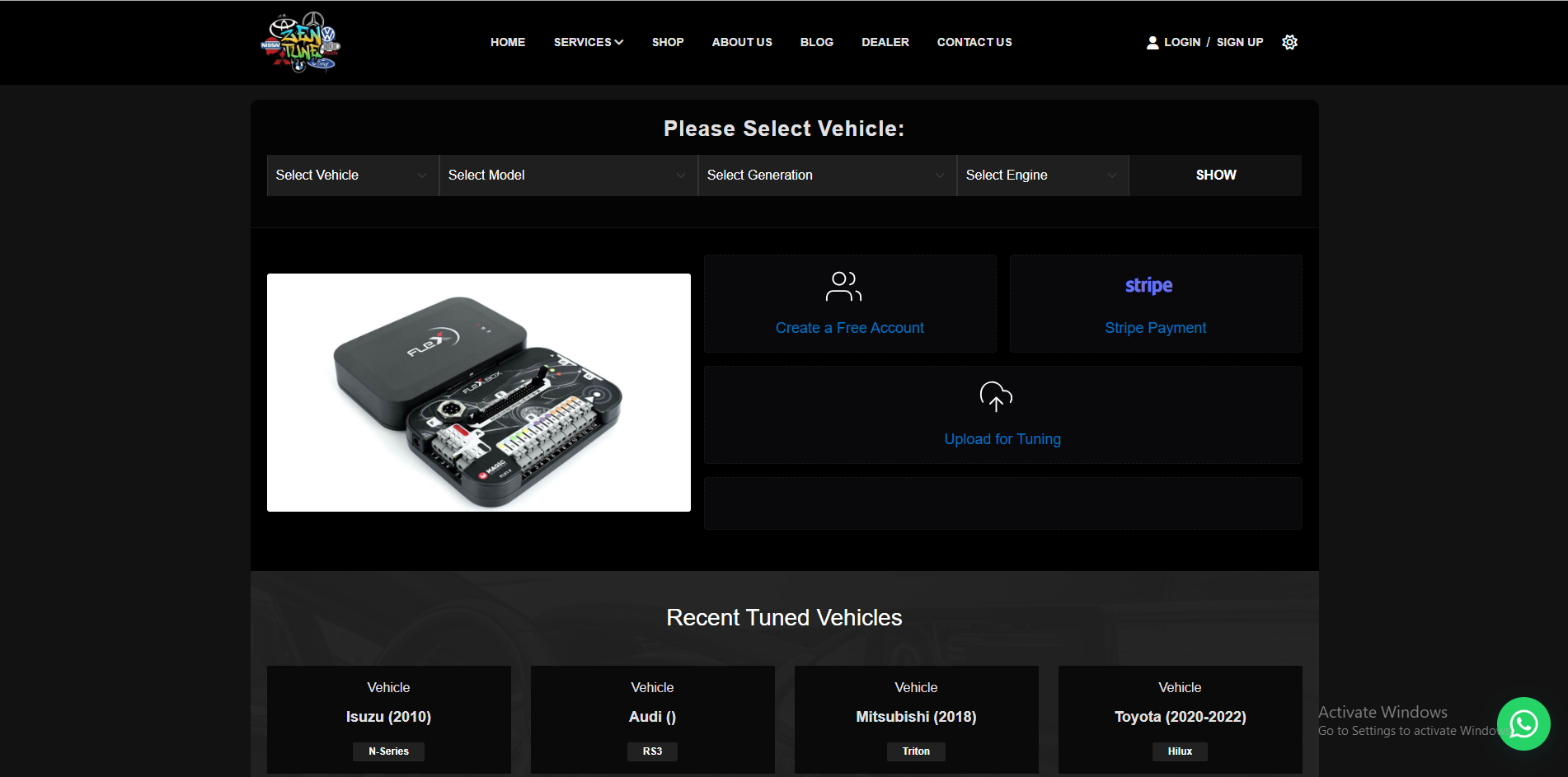1568x777 pixels.
Task: Open the WhatsApp chat bubble
Action: 1523,723
